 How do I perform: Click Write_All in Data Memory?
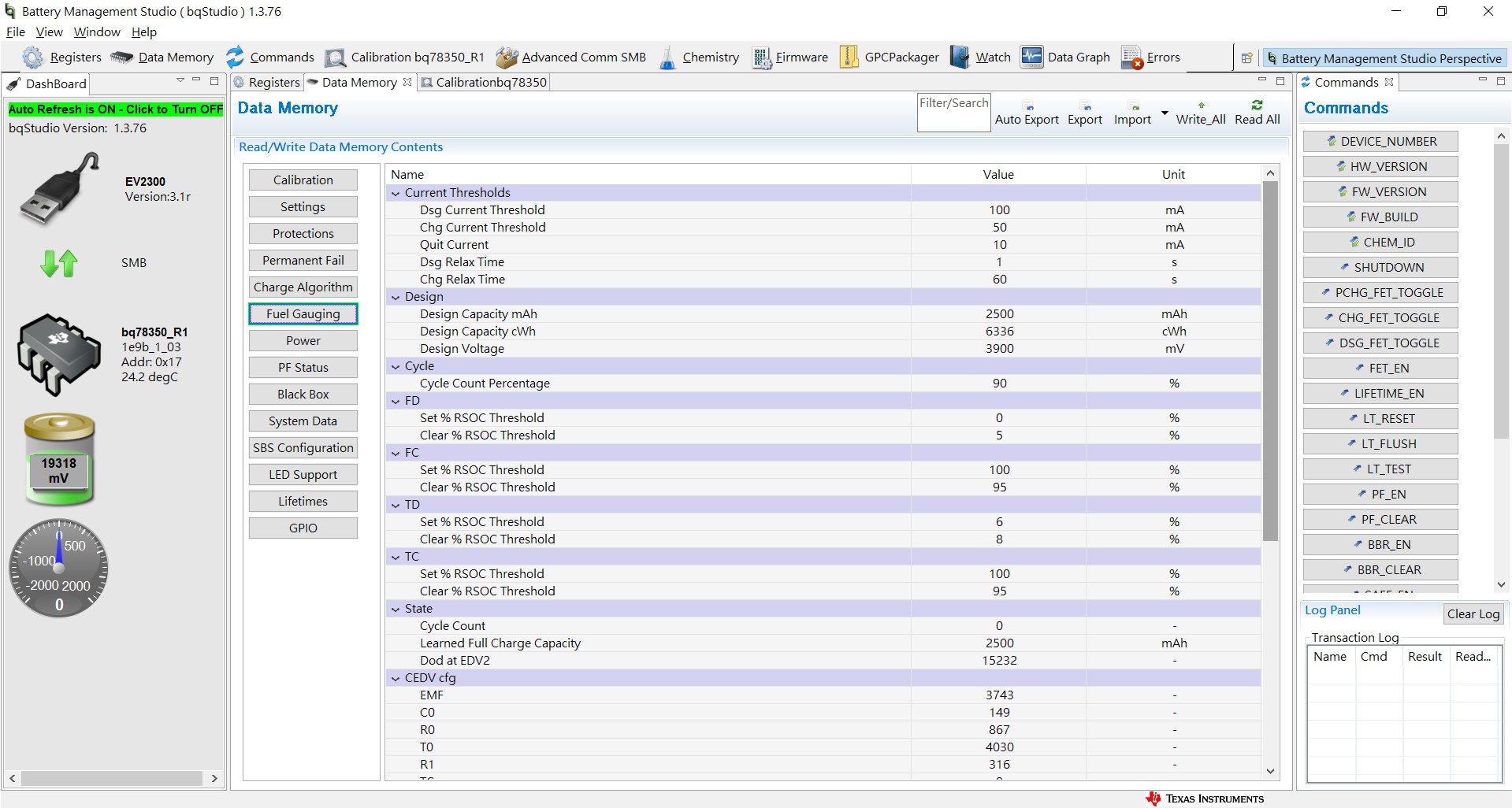1201,113
